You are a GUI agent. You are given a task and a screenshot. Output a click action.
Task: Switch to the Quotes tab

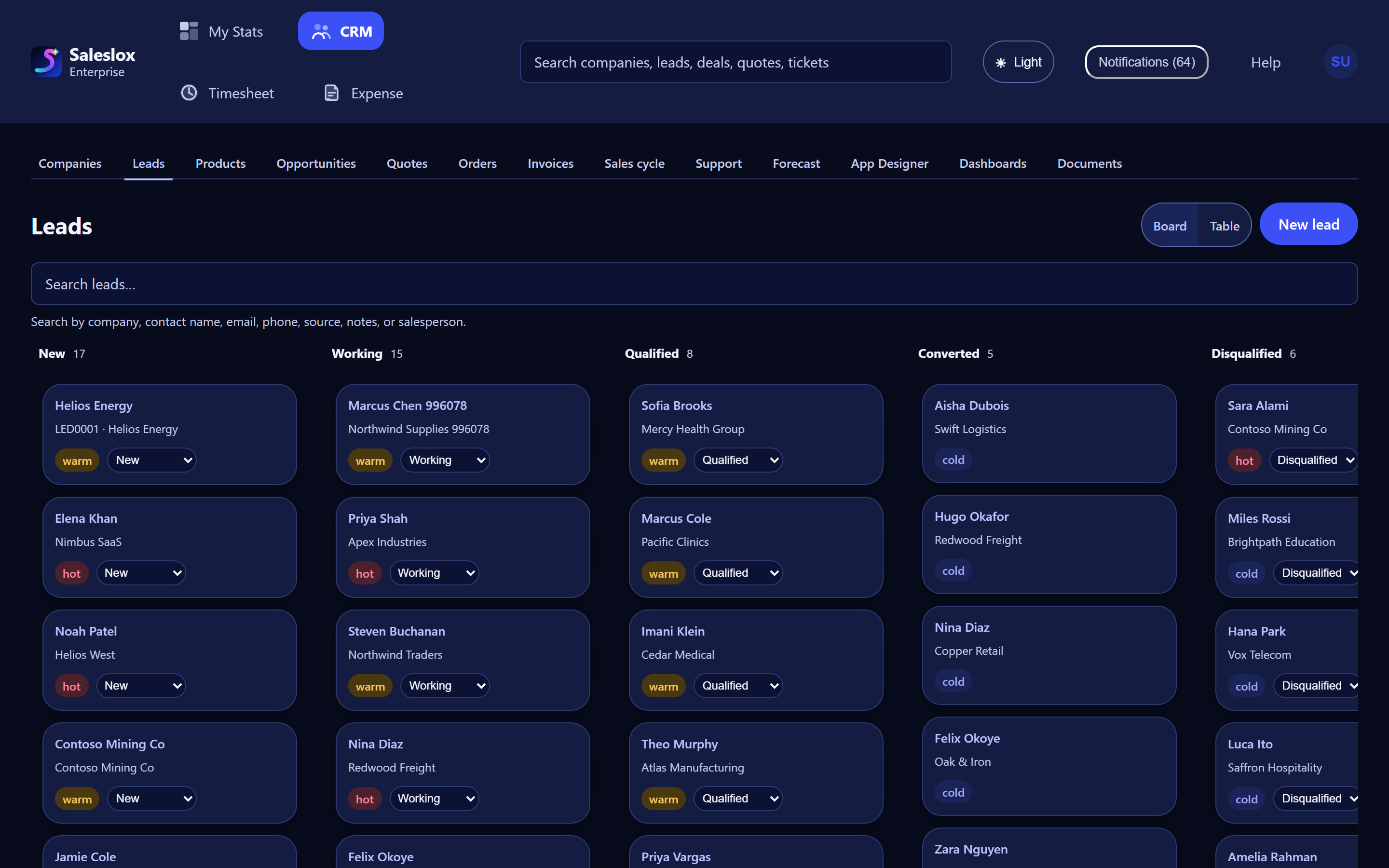click(x=407, y=163)
